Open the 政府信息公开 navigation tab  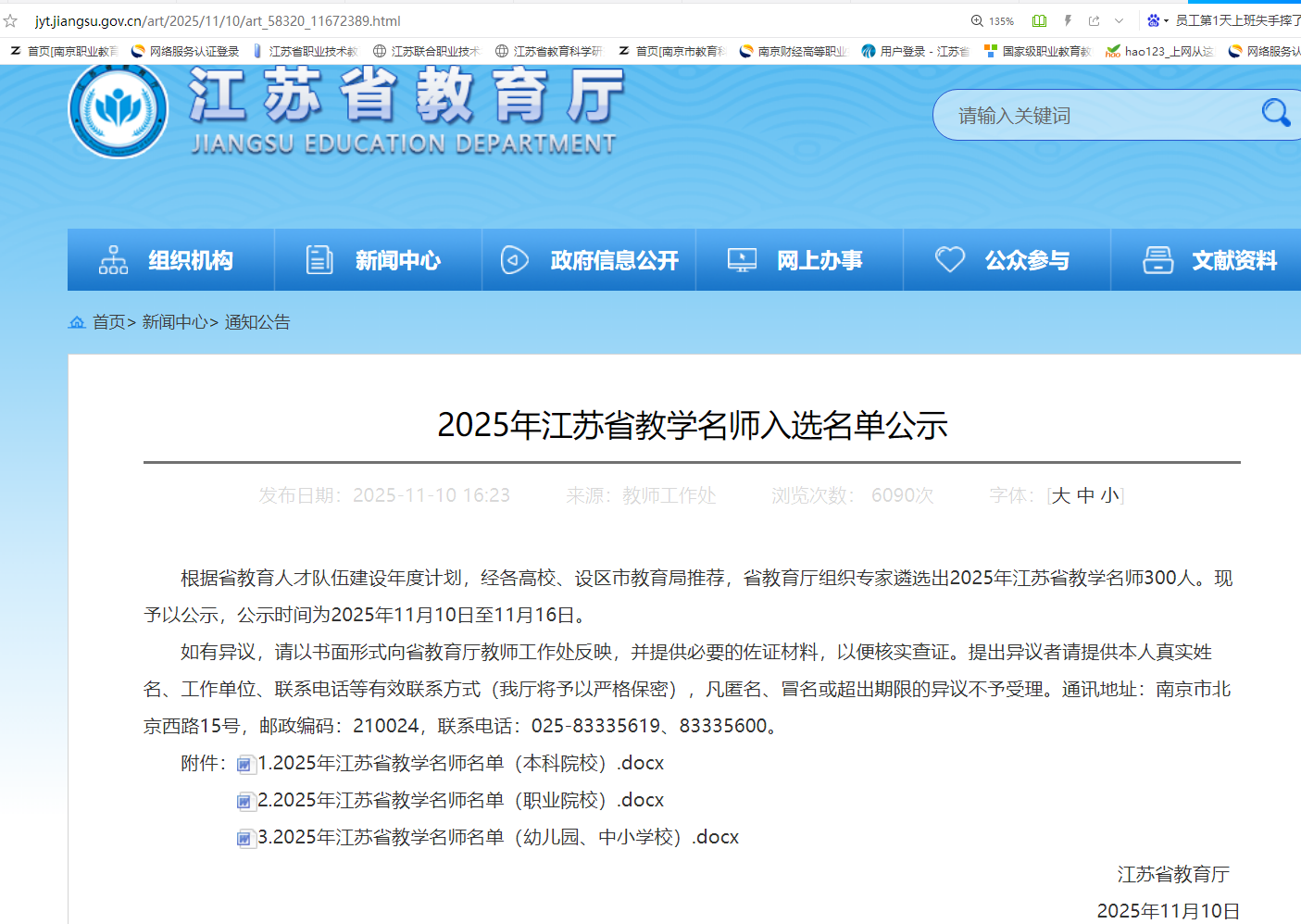(x=589, y=260)
